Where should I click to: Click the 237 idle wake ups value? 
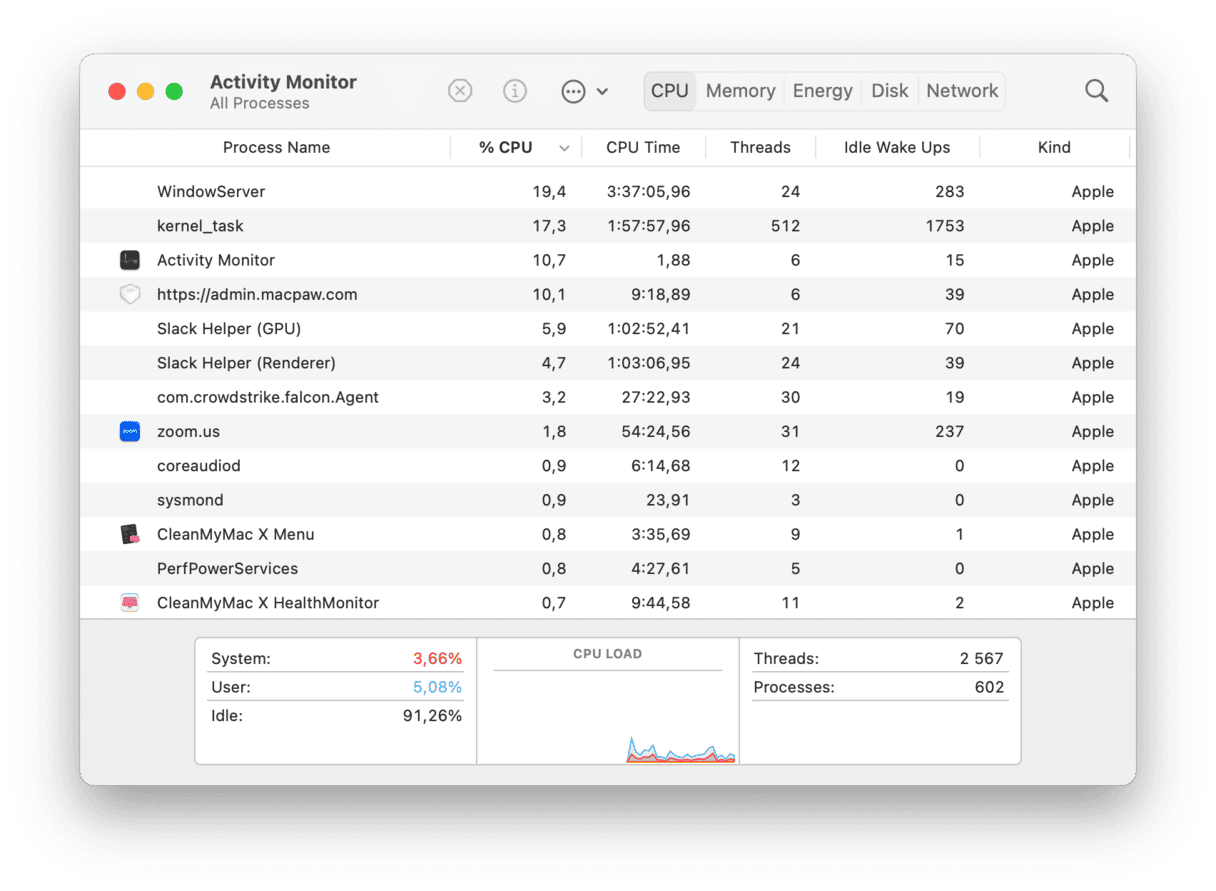point(949,431)
